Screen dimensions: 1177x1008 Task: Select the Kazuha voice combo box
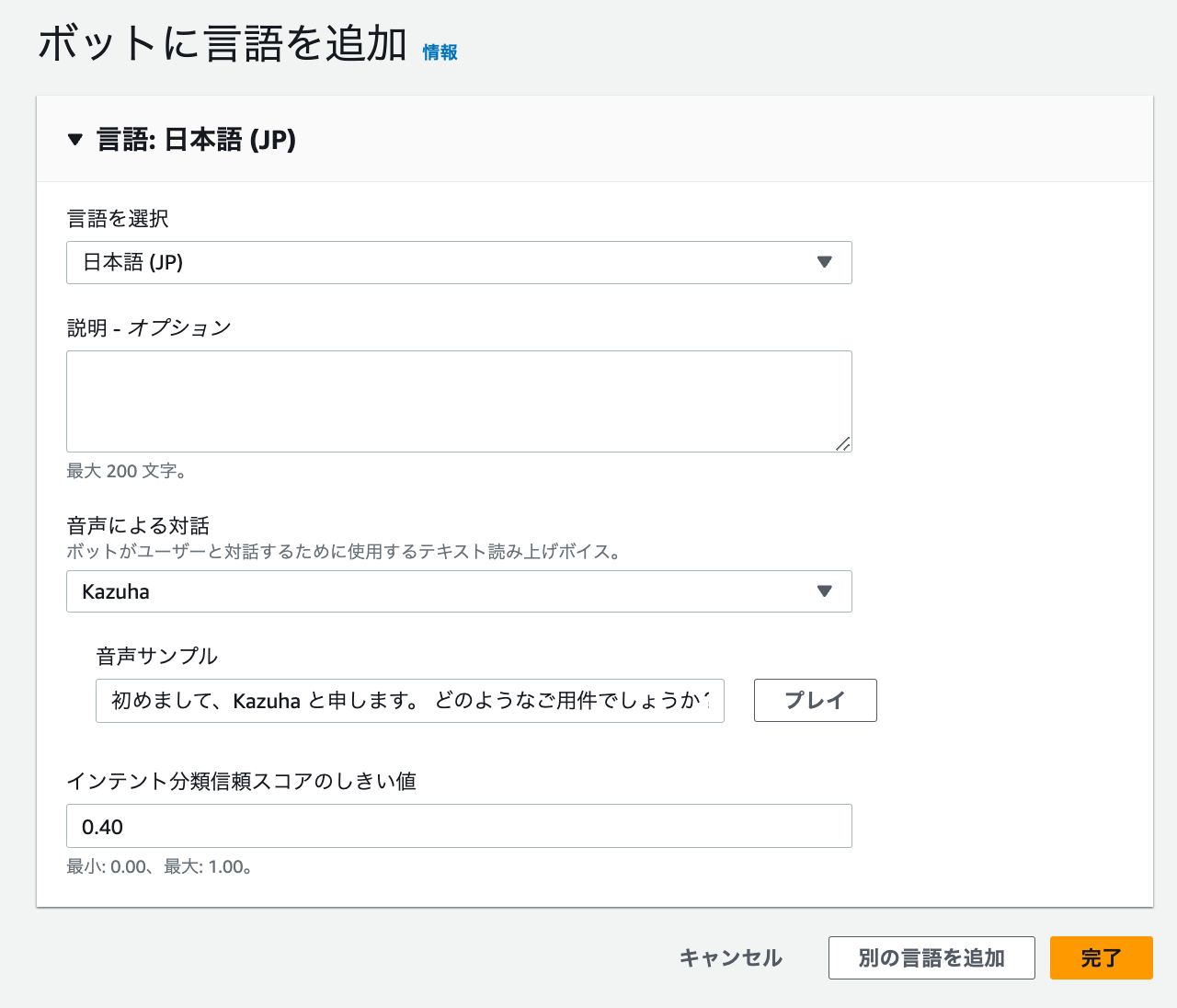(459, 591)
